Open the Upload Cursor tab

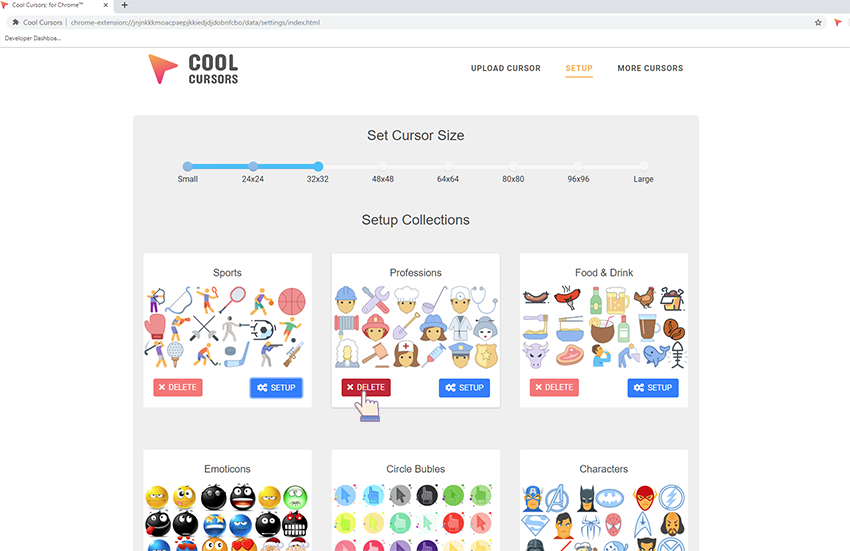pyautogui.click(x=505, y=68)
